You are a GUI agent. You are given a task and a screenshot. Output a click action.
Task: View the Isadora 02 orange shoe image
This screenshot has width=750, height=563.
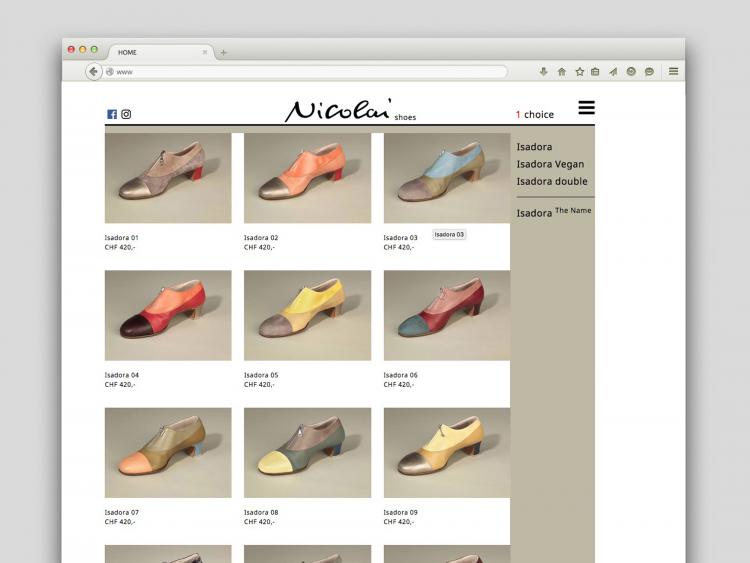point(308,178)
